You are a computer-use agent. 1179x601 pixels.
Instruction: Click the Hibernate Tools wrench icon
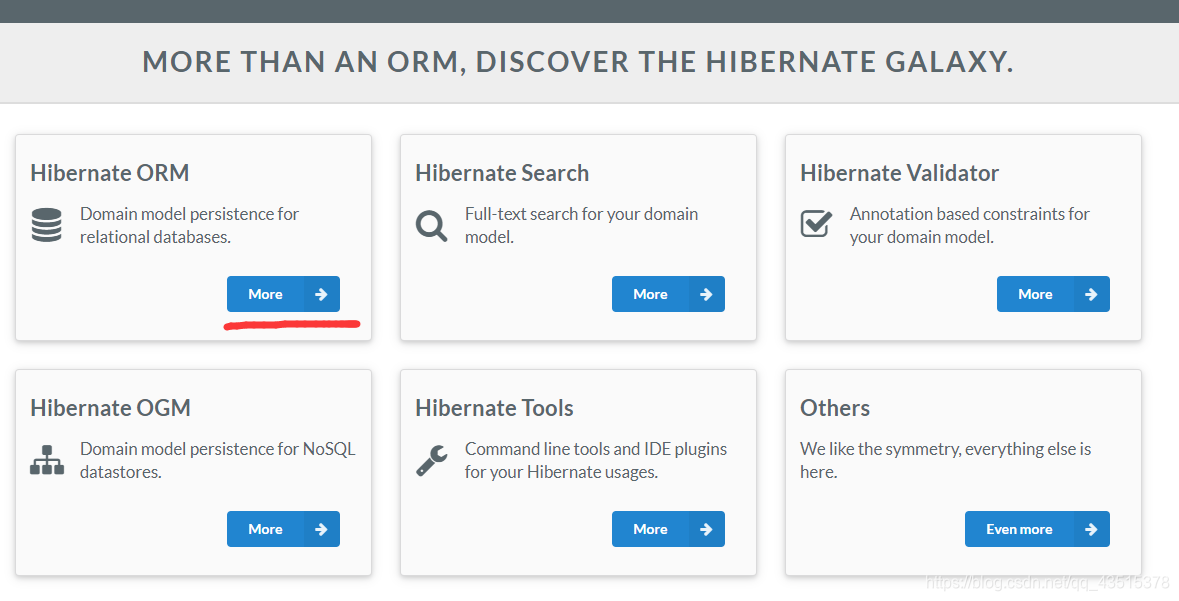[x=432, y=460]
